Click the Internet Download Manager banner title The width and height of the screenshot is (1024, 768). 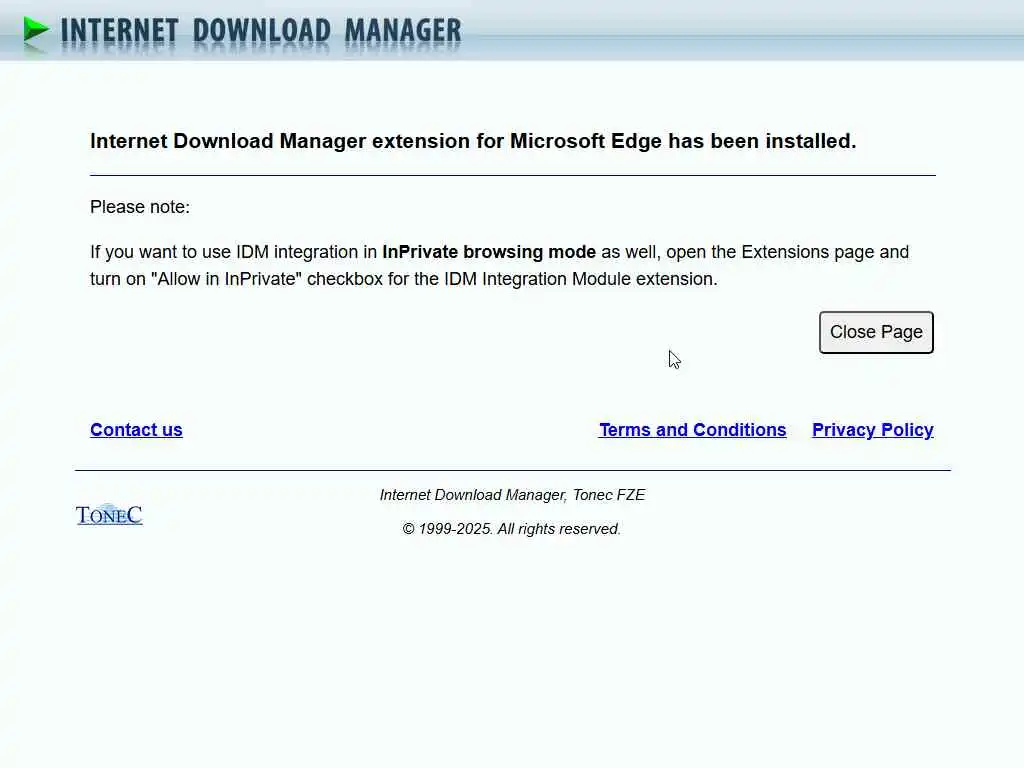(x=261, y=31)
